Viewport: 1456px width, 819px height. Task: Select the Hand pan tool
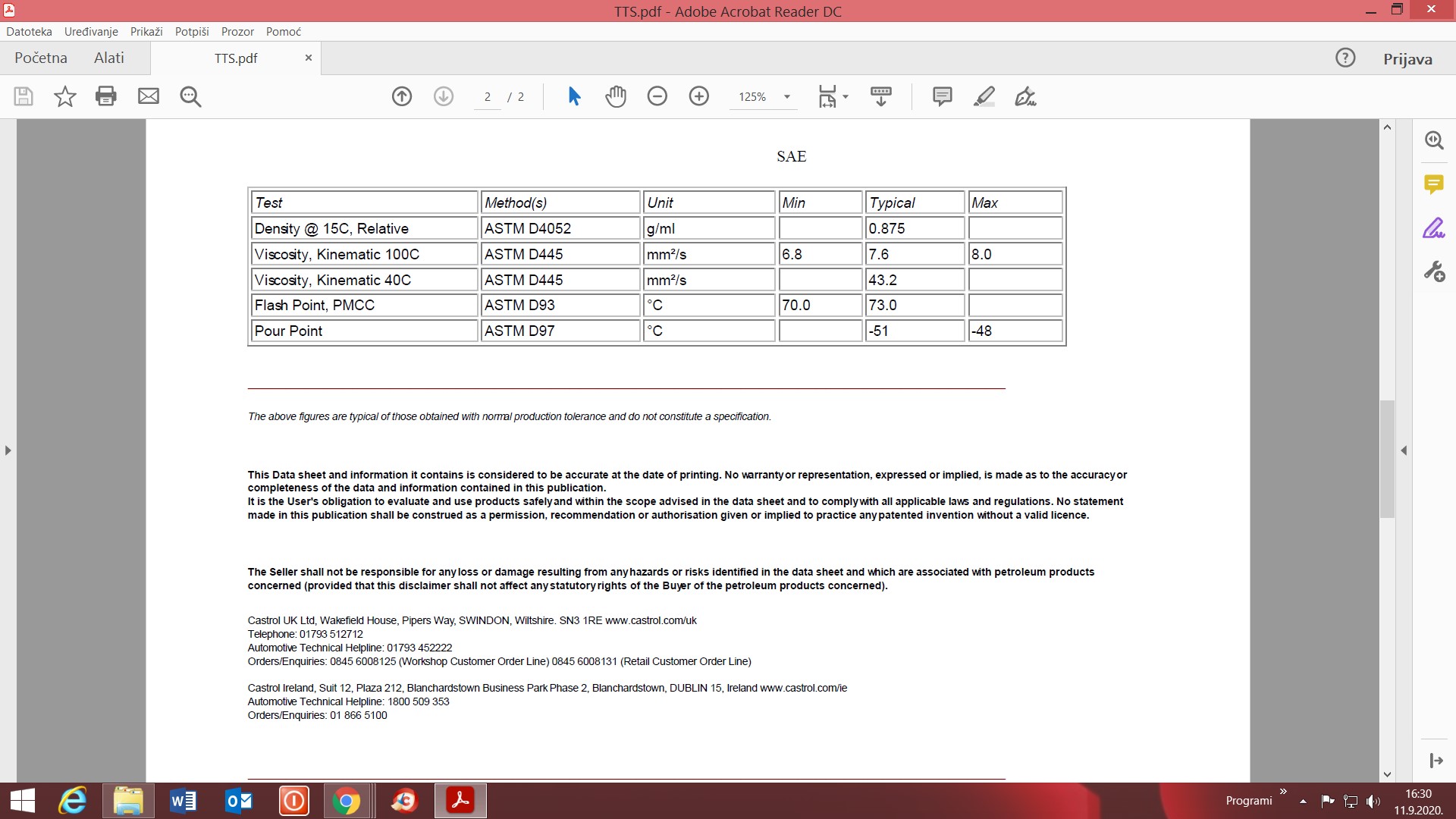point(616,96)
